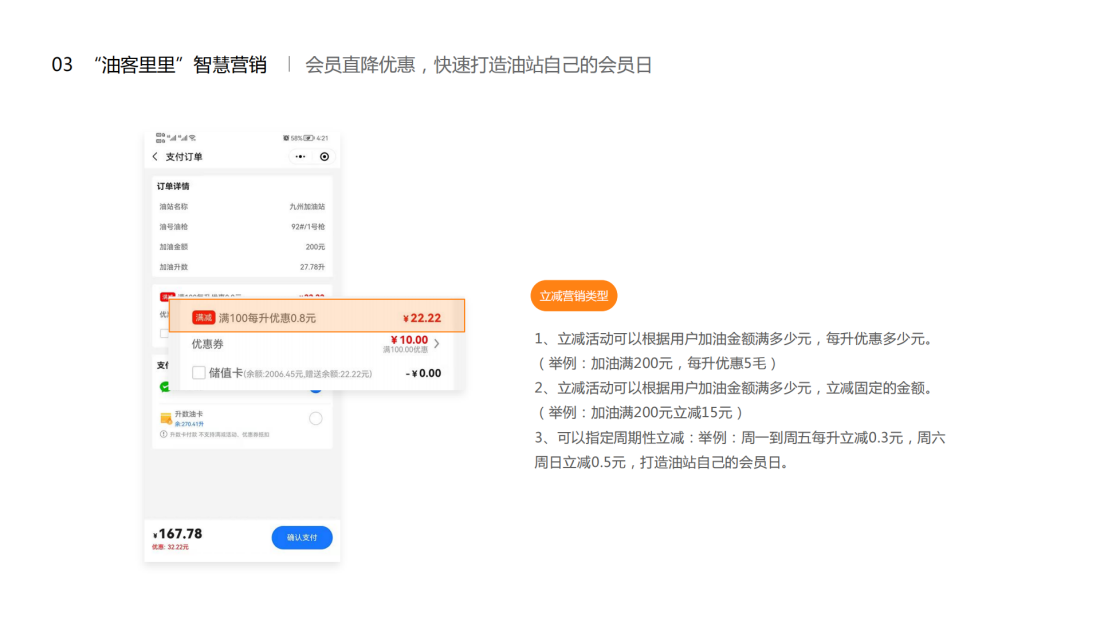Click the 满100.00优惠 coupon condition text
The image size is (1100, 618).
405,349
